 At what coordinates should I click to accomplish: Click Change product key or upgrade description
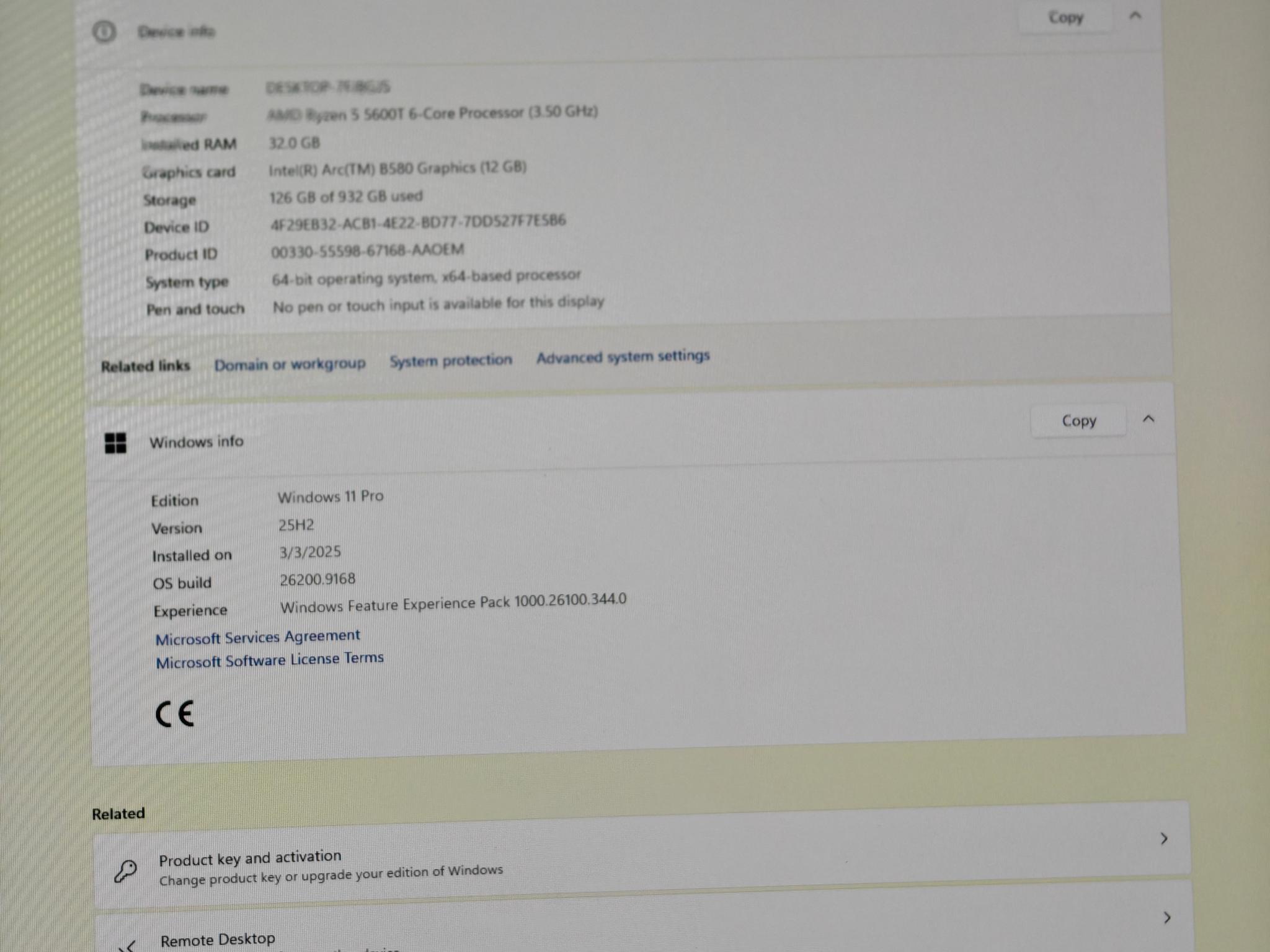[x=331, y=875]
